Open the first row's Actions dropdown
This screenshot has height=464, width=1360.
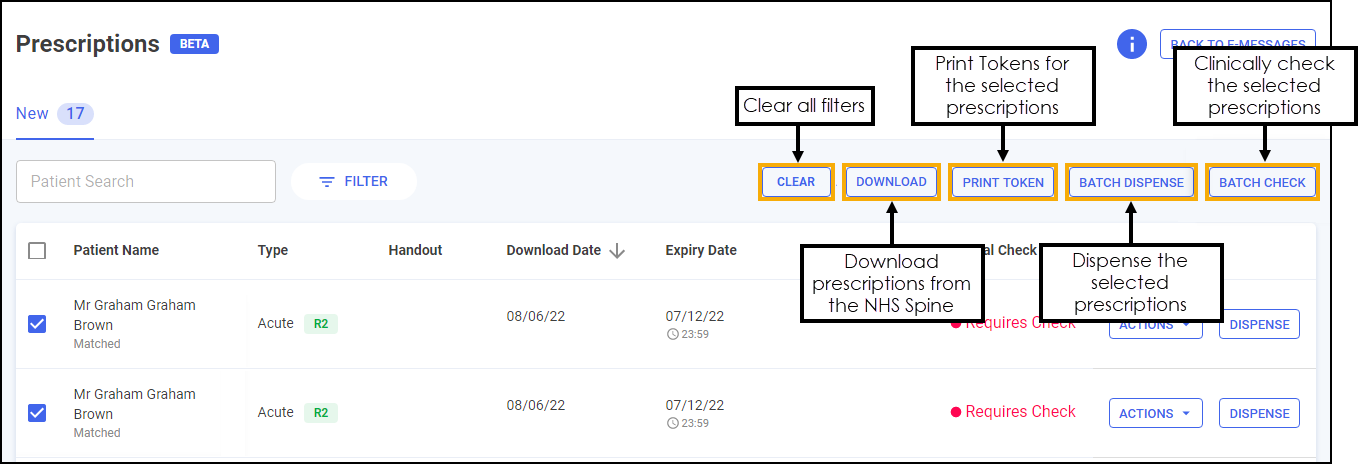tap(1155, 325)
